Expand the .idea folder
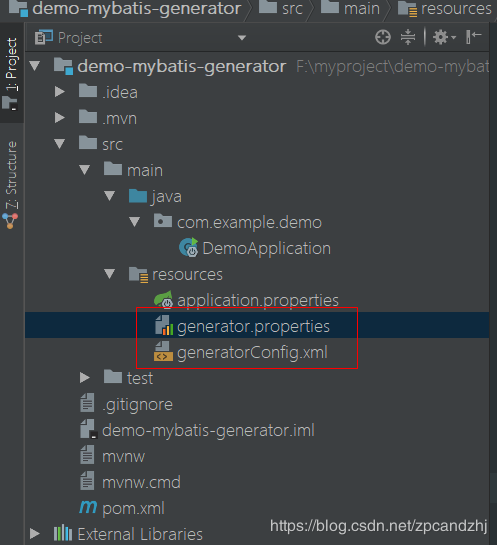This screenshot has height=545, width=497. pos(60,92)
